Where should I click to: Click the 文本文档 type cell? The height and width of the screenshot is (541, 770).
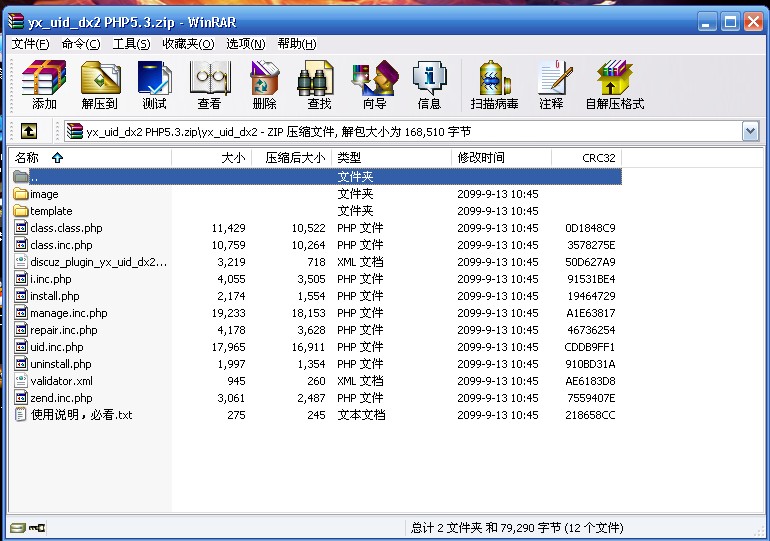[361, 415]
